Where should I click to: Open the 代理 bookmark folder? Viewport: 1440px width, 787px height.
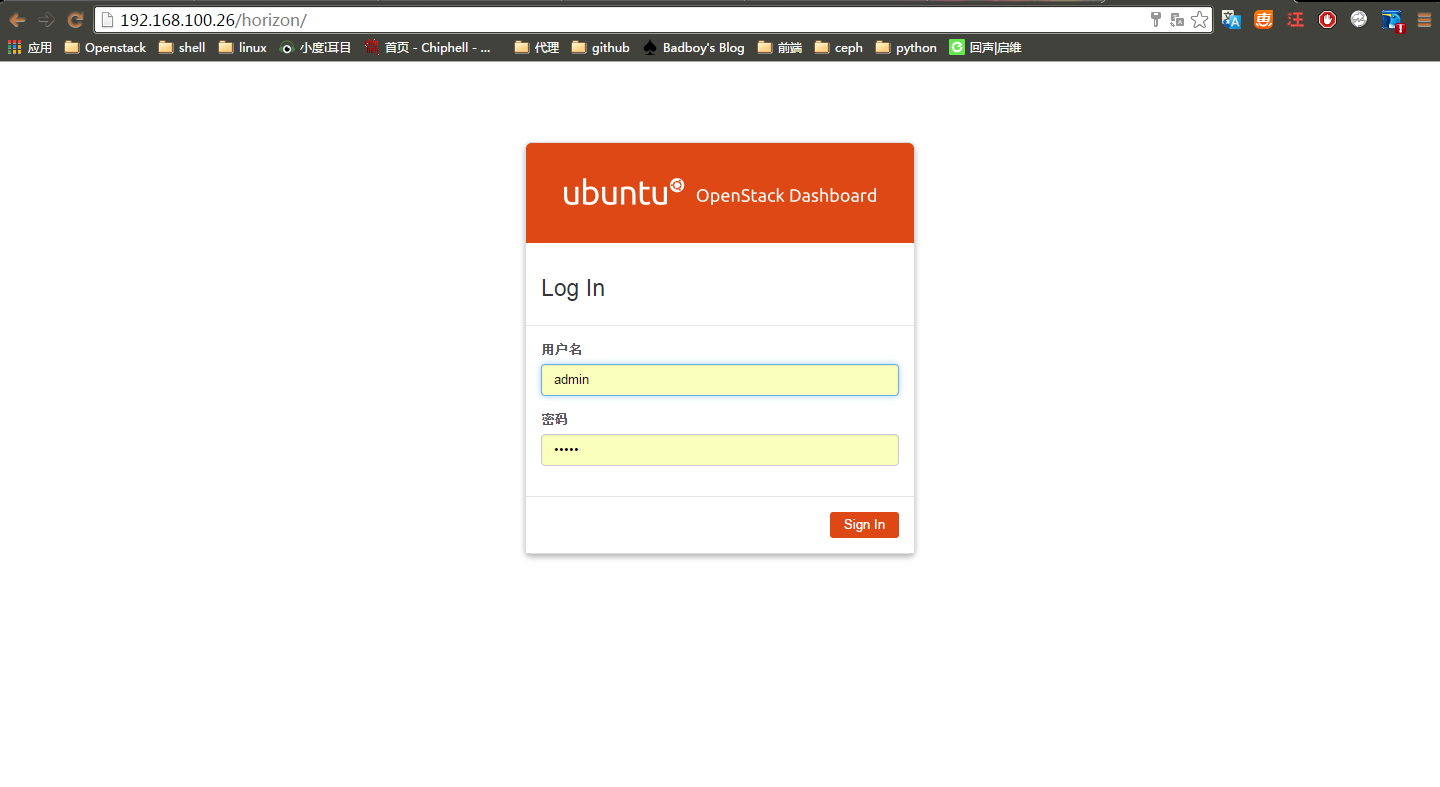[x=537, y=47]
